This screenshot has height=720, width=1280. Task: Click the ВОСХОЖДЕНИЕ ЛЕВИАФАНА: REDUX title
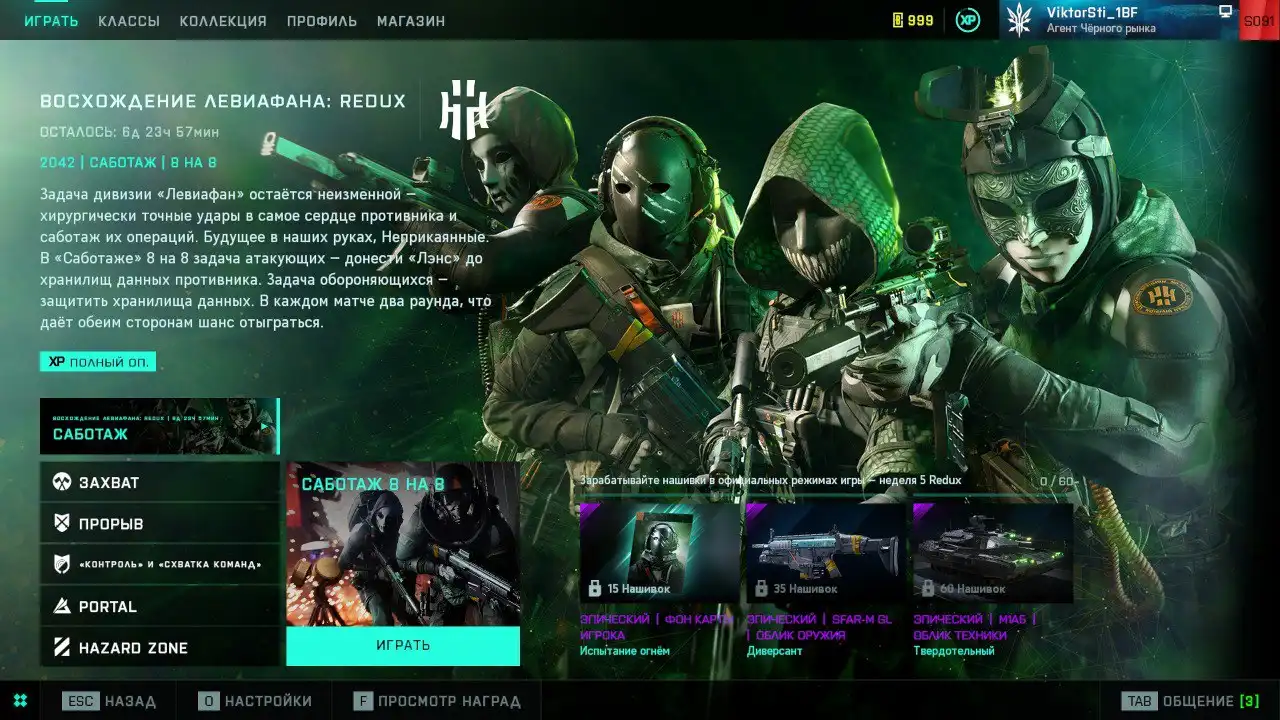click(223, 102)
